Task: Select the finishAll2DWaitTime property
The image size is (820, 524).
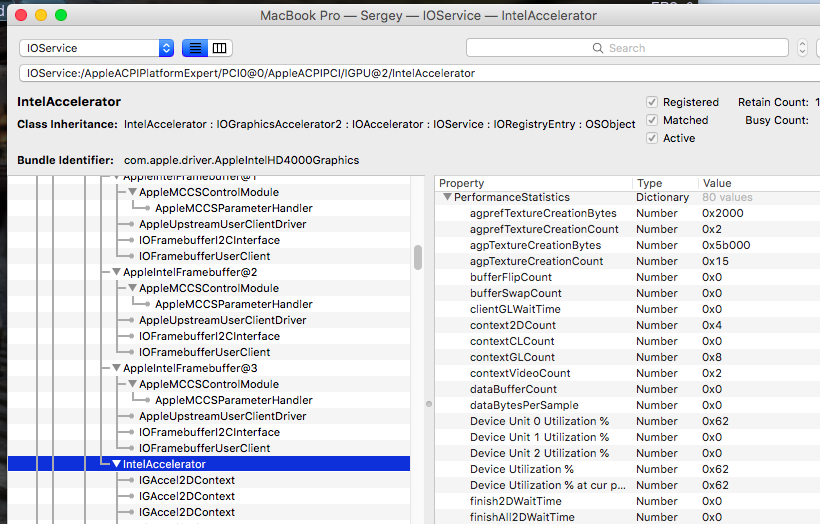Action: click(x=522, y=517)
